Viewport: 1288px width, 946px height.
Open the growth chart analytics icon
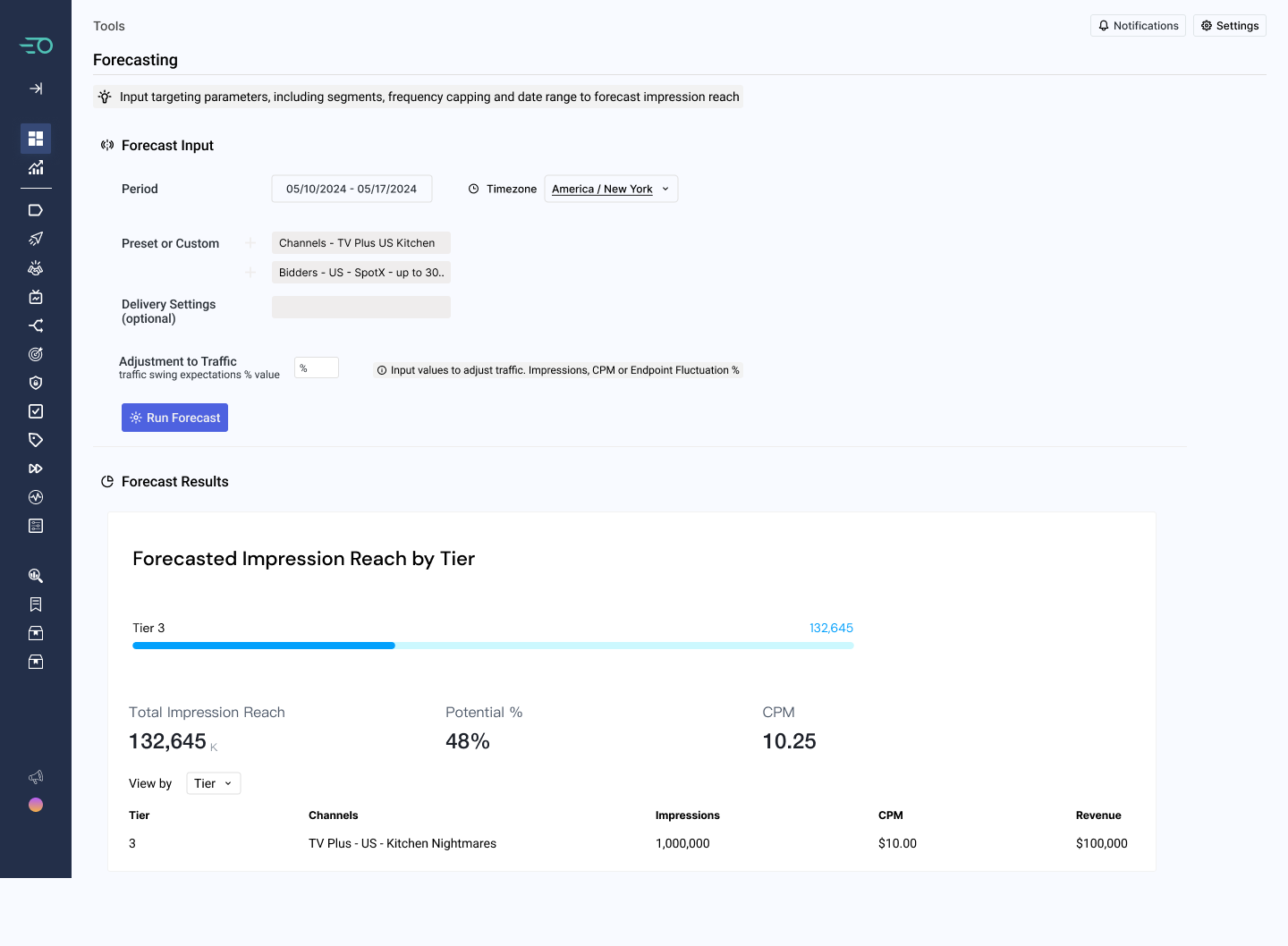pos(36,167)
